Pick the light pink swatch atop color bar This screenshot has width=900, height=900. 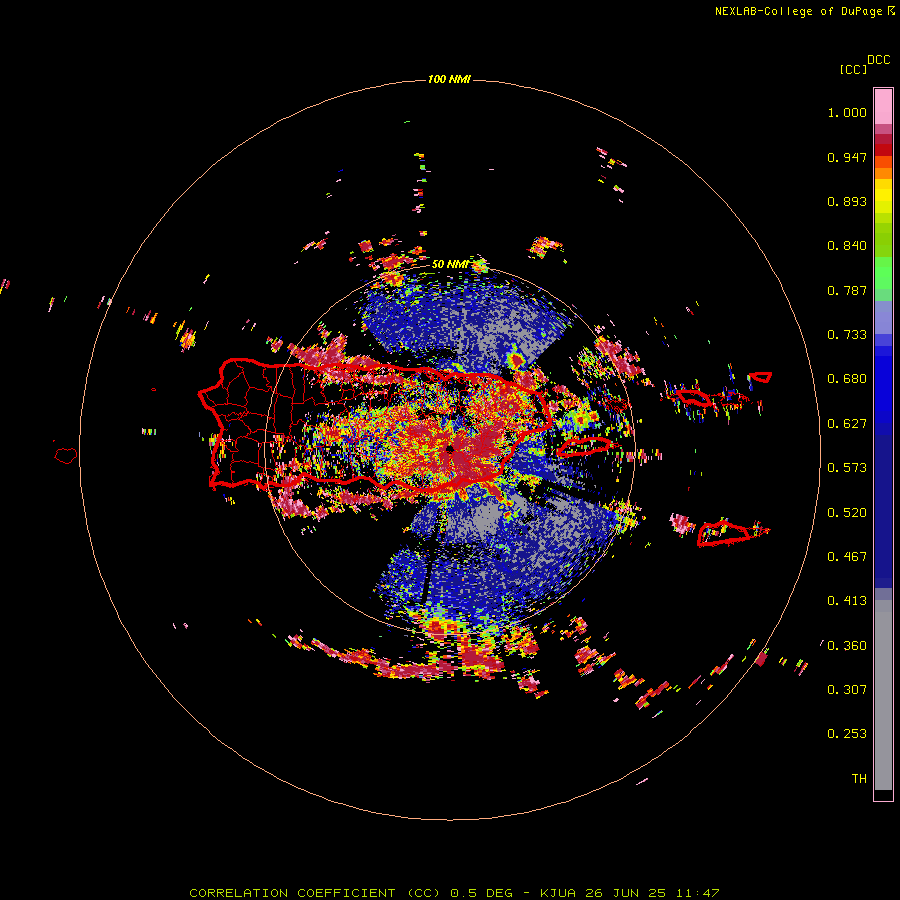[883, 106]
